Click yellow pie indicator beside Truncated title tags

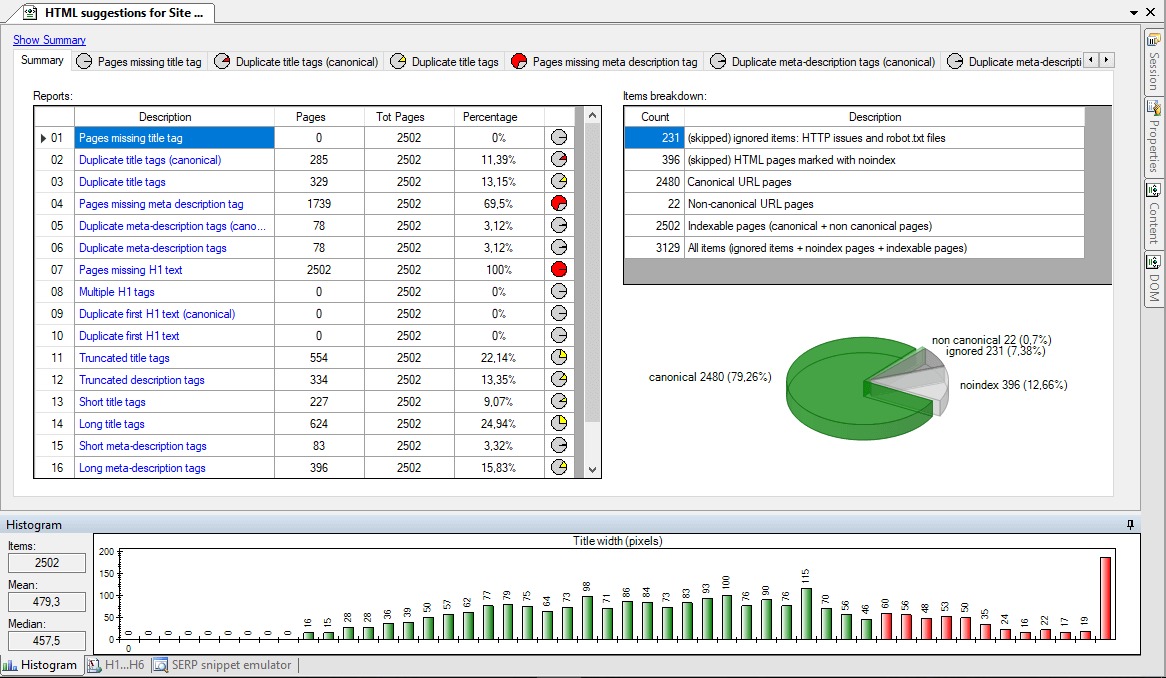coord(559,357)
